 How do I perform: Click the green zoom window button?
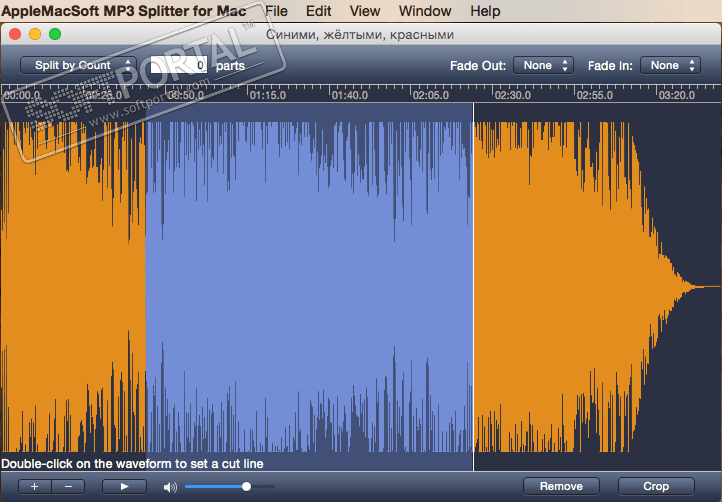[x=55, y=34]
